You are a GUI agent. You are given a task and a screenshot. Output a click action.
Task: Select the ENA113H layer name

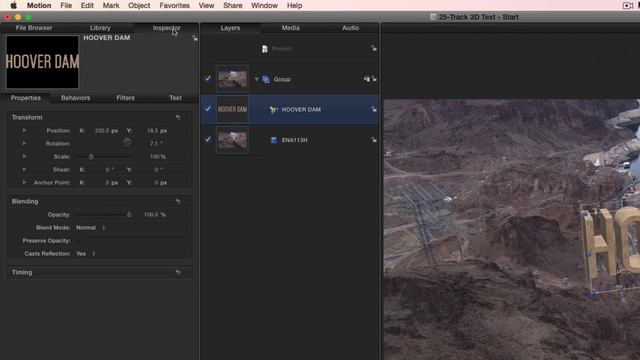(294, 140)
